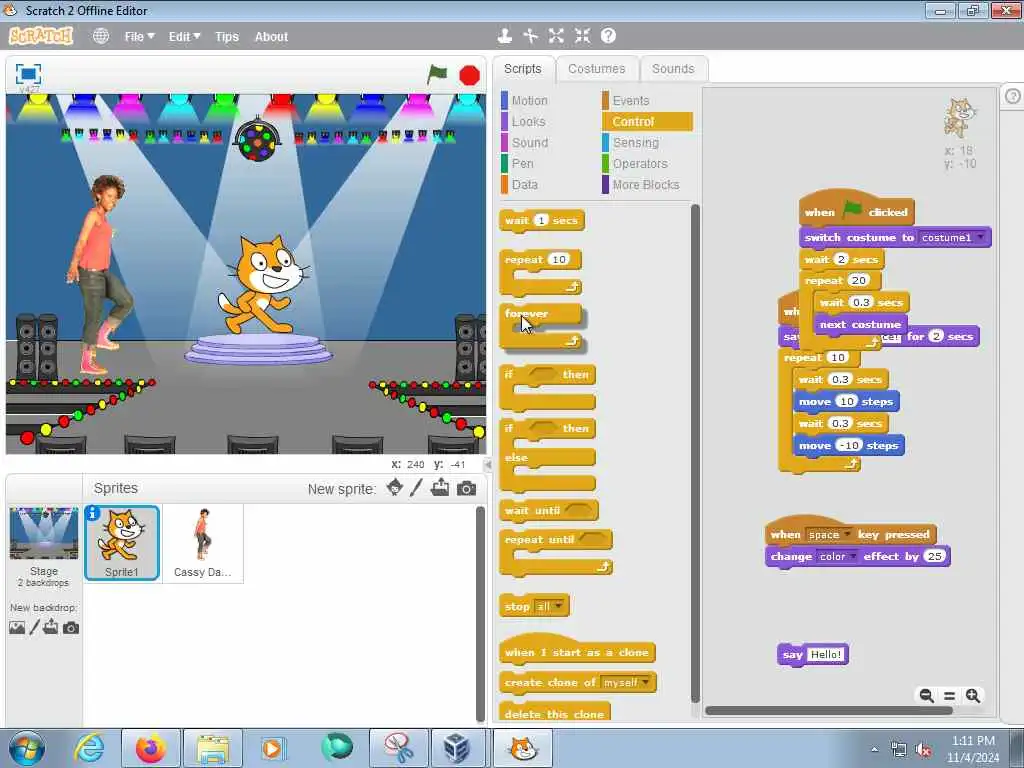Click the sprites pane vertical scrollbar
This screenshot has height=768, width=1024.
[480, 612]
